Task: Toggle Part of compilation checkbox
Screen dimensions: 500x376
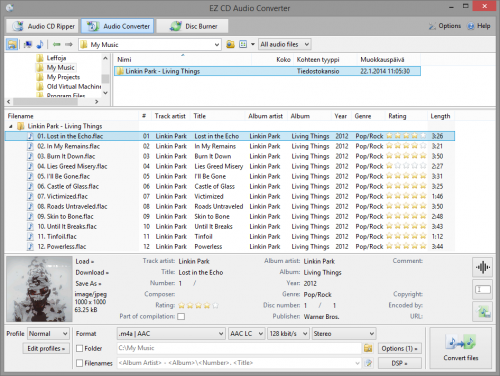Action: 181,316
